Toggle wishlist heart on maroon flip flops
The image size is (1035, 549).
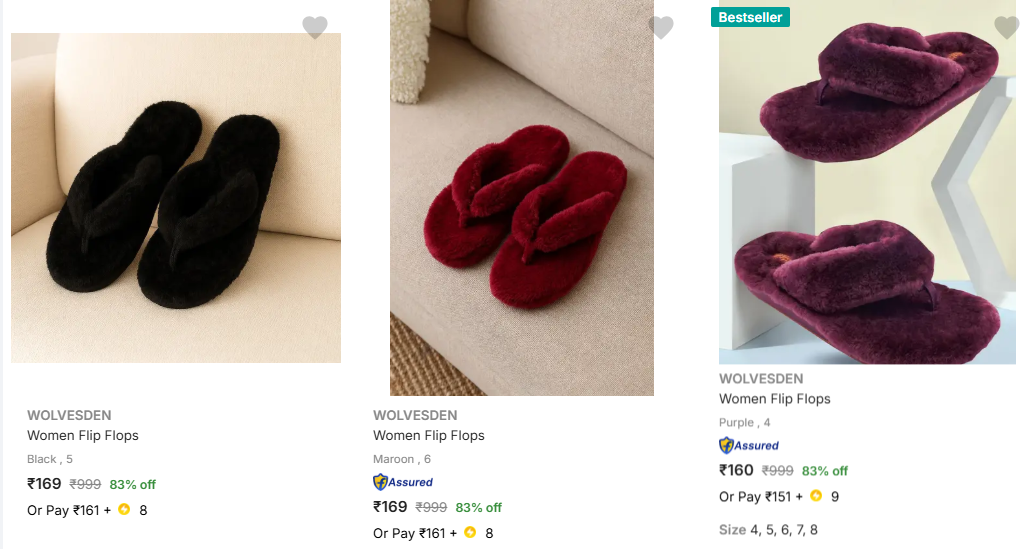pos(661,27)
